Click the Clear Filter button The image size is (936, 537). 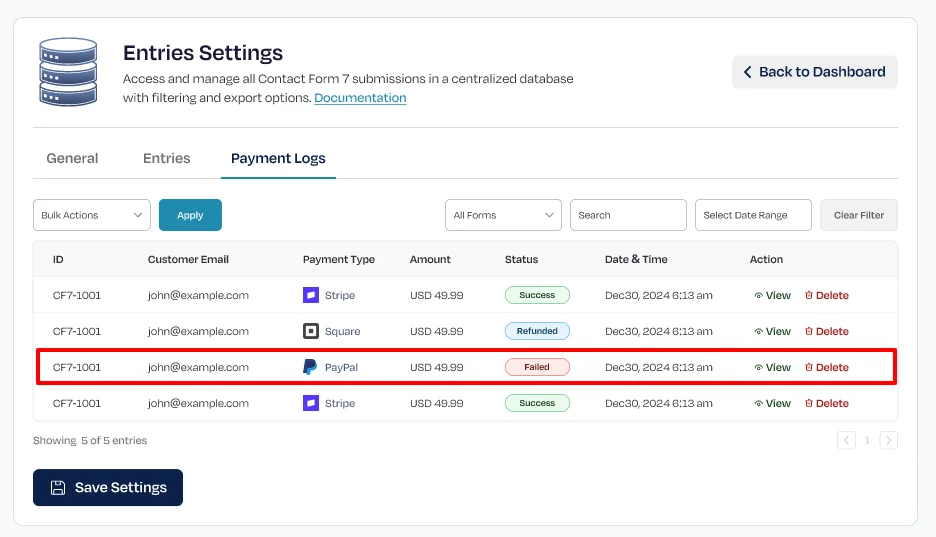pos(859,215)
